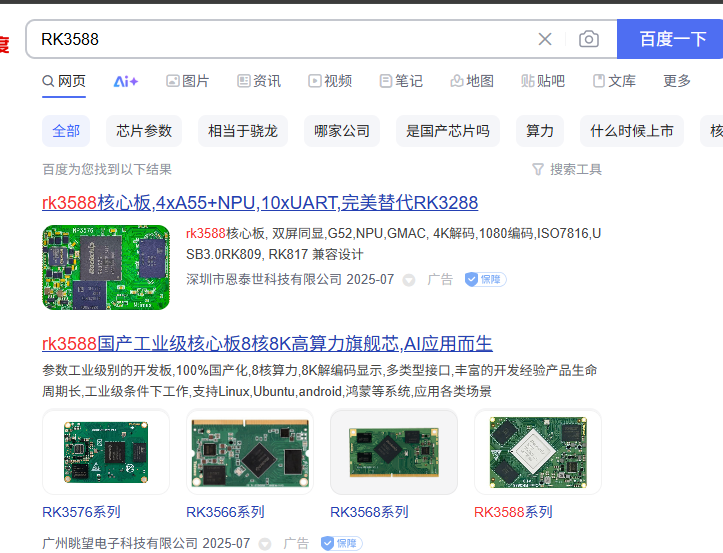723x553 pixels.
Task: Select the 芯片参数 filter chip
Action: click(144, 131)
